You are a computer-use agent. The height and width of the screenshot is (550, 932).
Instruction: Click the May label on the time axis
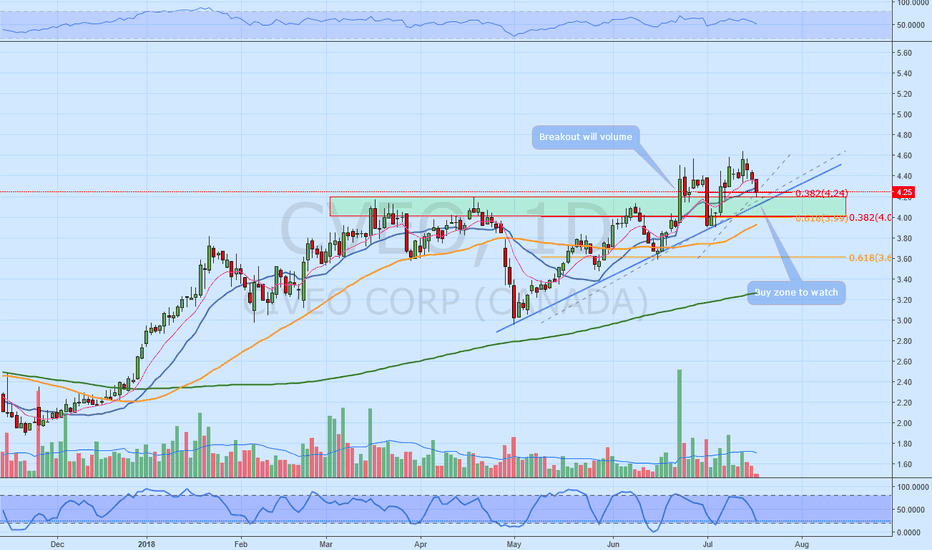pos(514,544)
